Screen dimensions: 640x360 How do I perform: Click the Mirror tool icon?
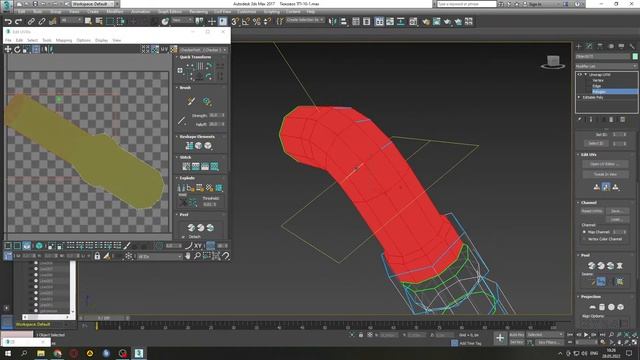333,21
